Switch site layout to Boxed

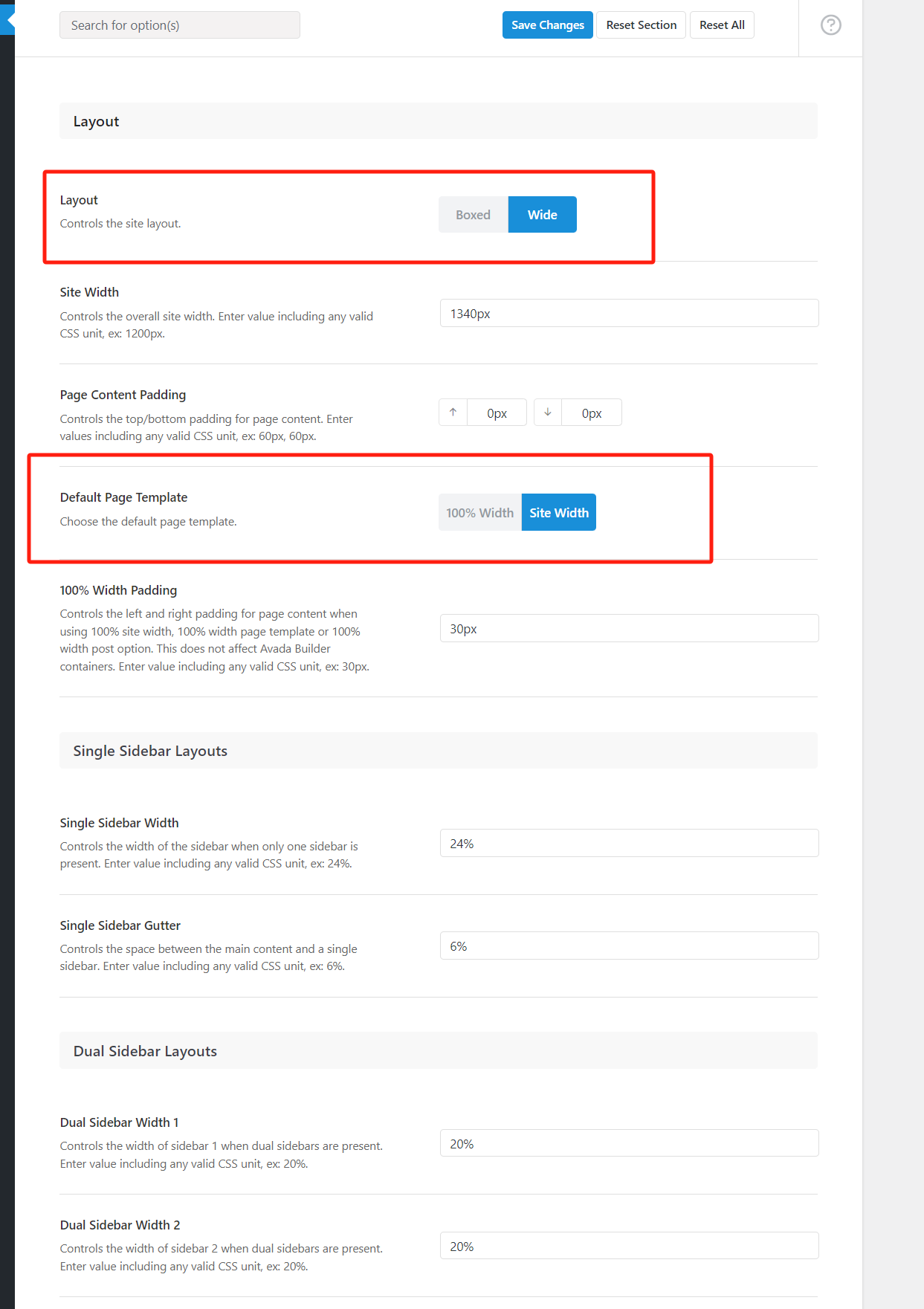473,215
